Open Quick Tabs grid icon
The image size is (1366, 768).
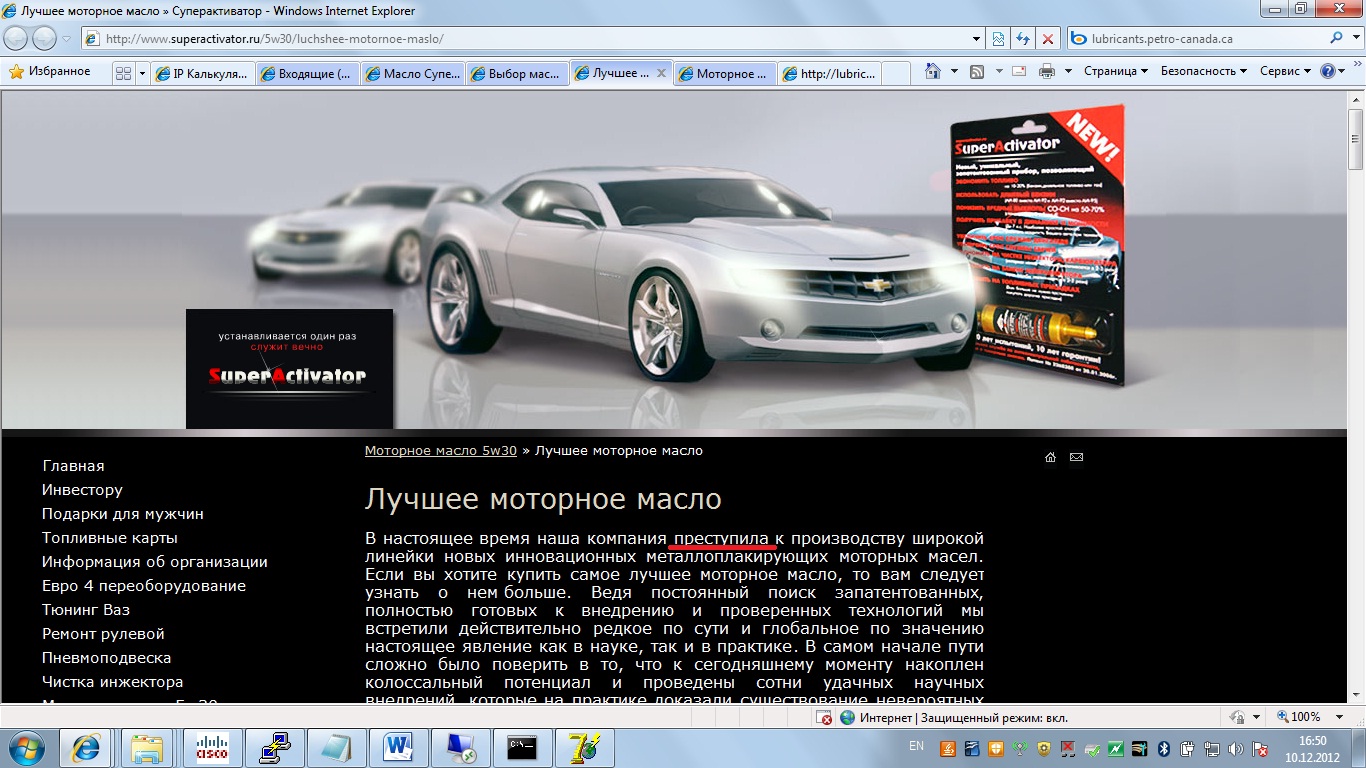tap(123, 73)
